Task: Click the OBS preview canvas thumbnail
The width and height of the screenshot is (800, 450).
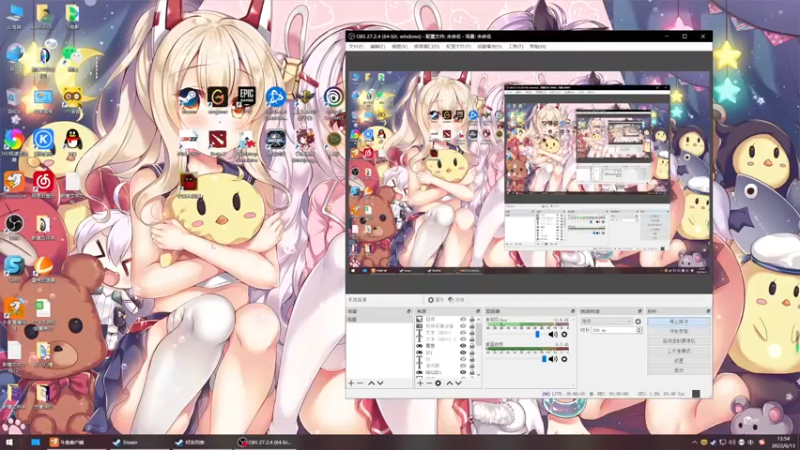Action: coord(529,172)
